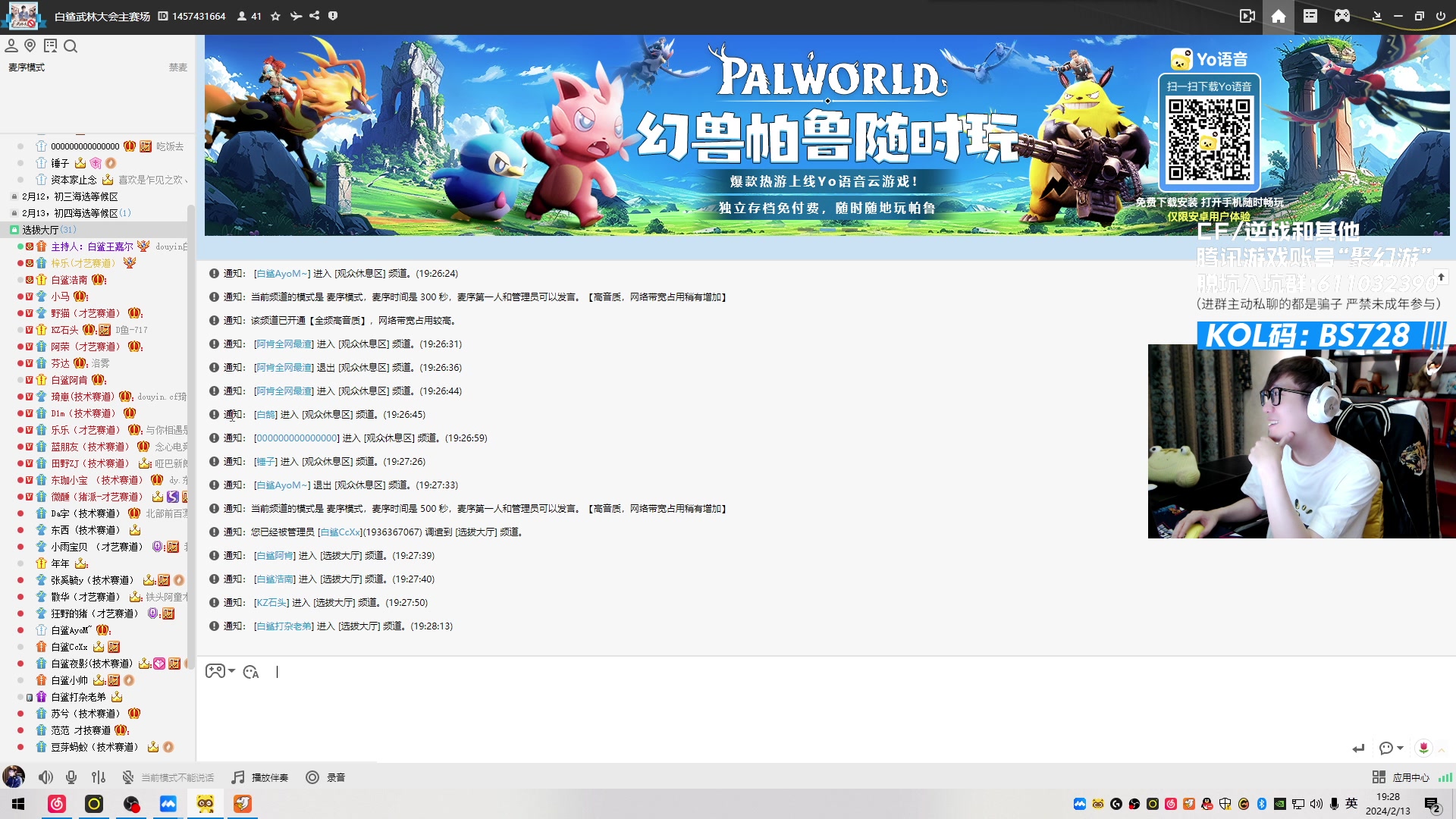The image size is (1456, 819).
Task: Open the Windows Start menu
Action: tap(18, 804)
